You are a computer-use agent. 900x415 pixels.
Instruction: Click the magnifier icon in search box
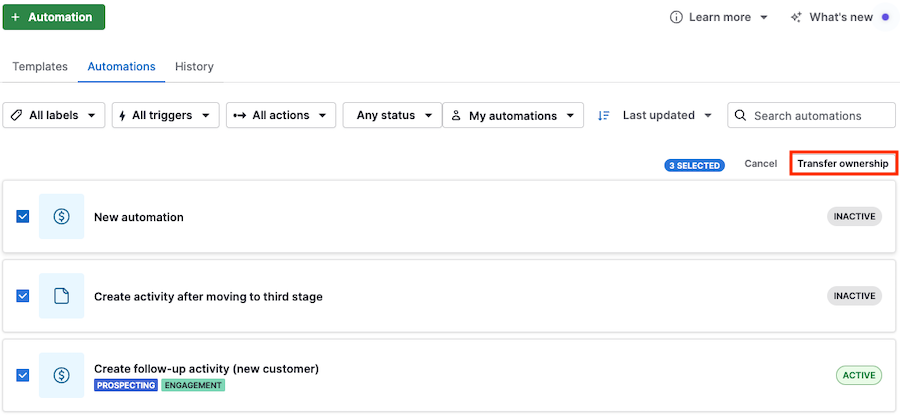(741, 115)
